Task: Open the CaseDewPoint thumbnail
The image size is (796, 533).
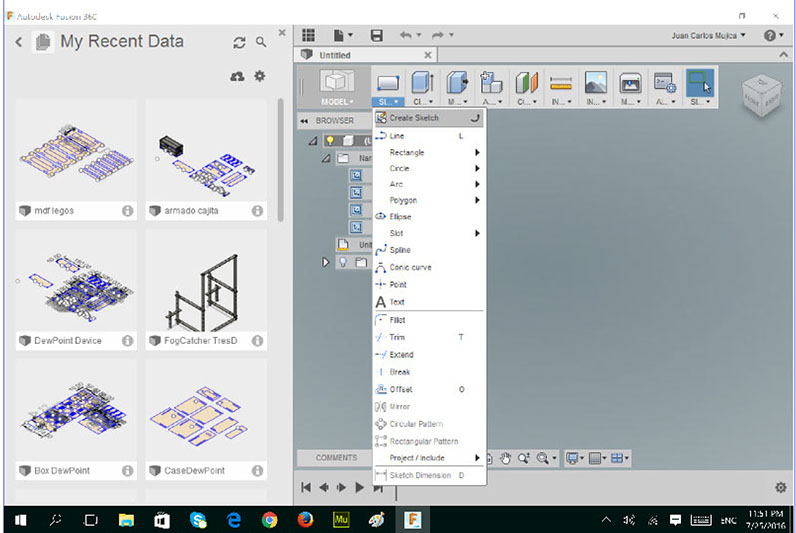Action: (x=206, y=411)
